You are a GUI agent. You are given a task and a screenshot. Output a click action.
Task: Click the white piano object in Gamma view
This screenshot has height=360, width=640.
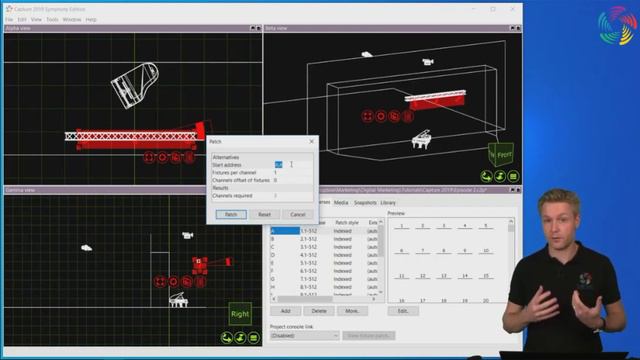click(x=179, y=300)
